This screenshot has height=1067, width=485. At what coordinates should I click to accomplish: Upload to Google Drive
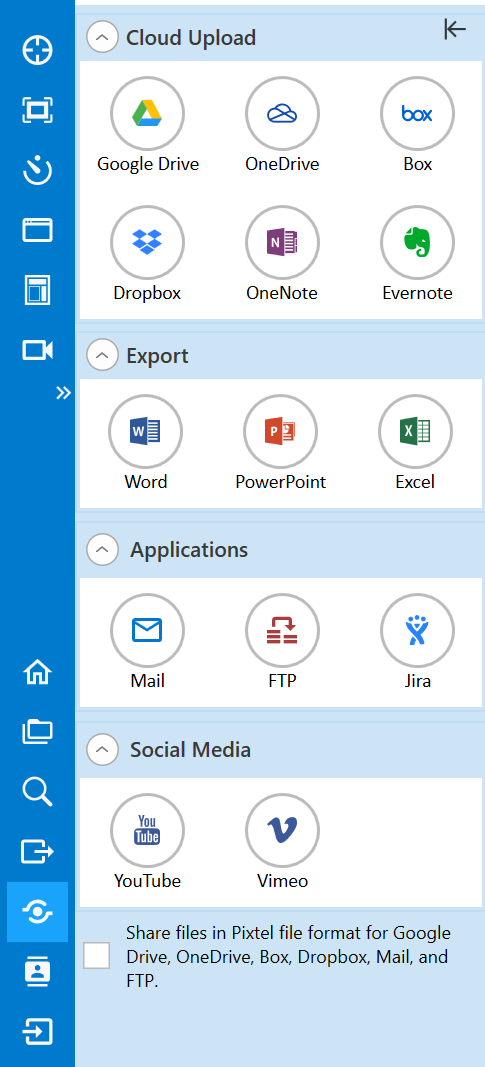tap(147, 114)
